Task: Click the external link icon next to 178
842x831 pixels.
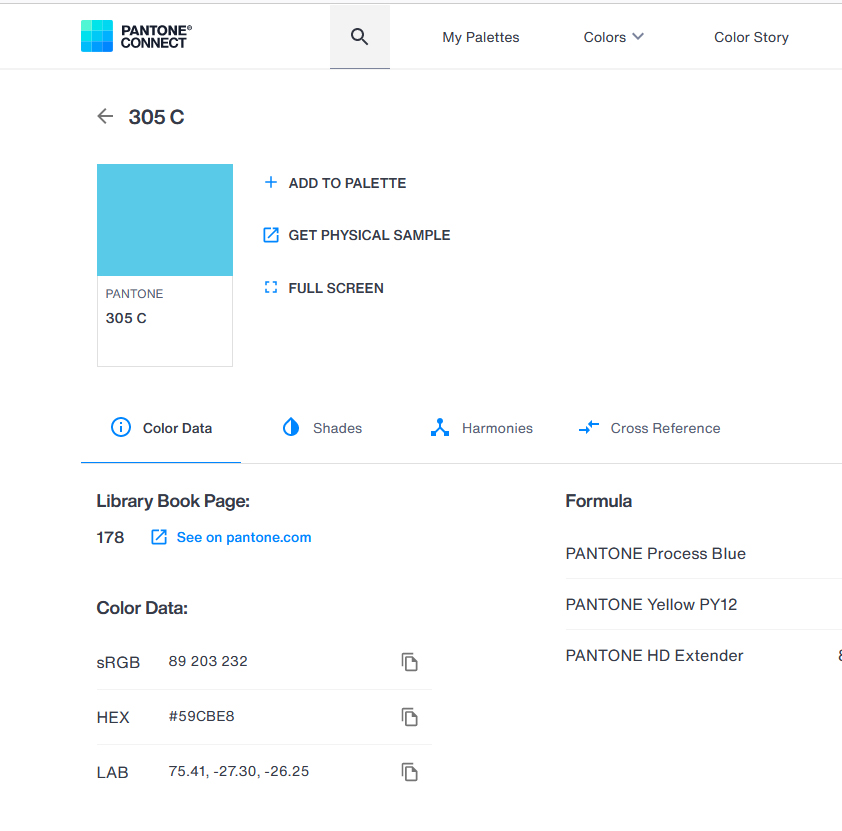Action: coord(159,537)
